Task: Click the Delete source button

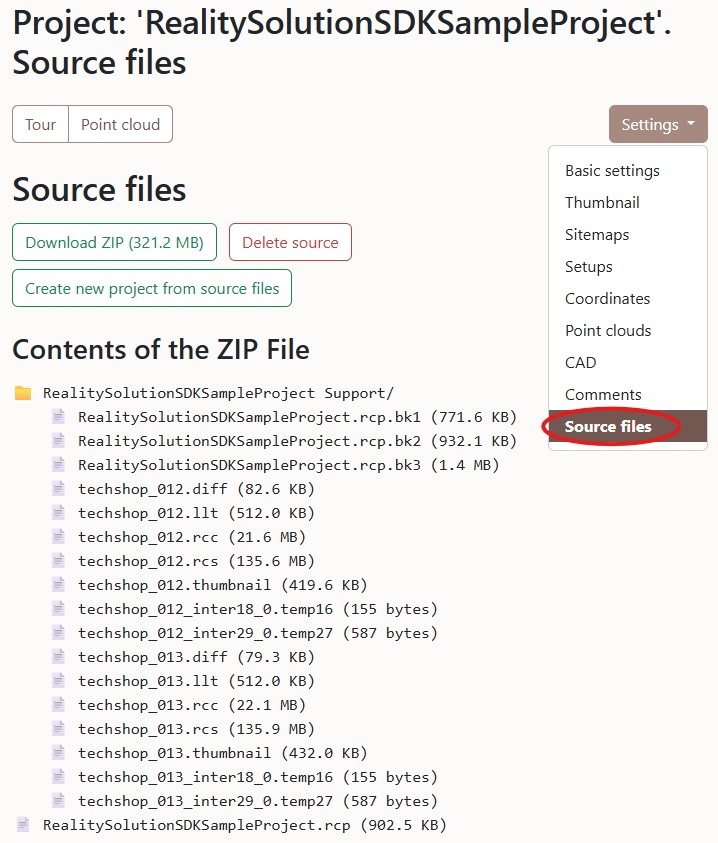Action: (x=290, y=243)
